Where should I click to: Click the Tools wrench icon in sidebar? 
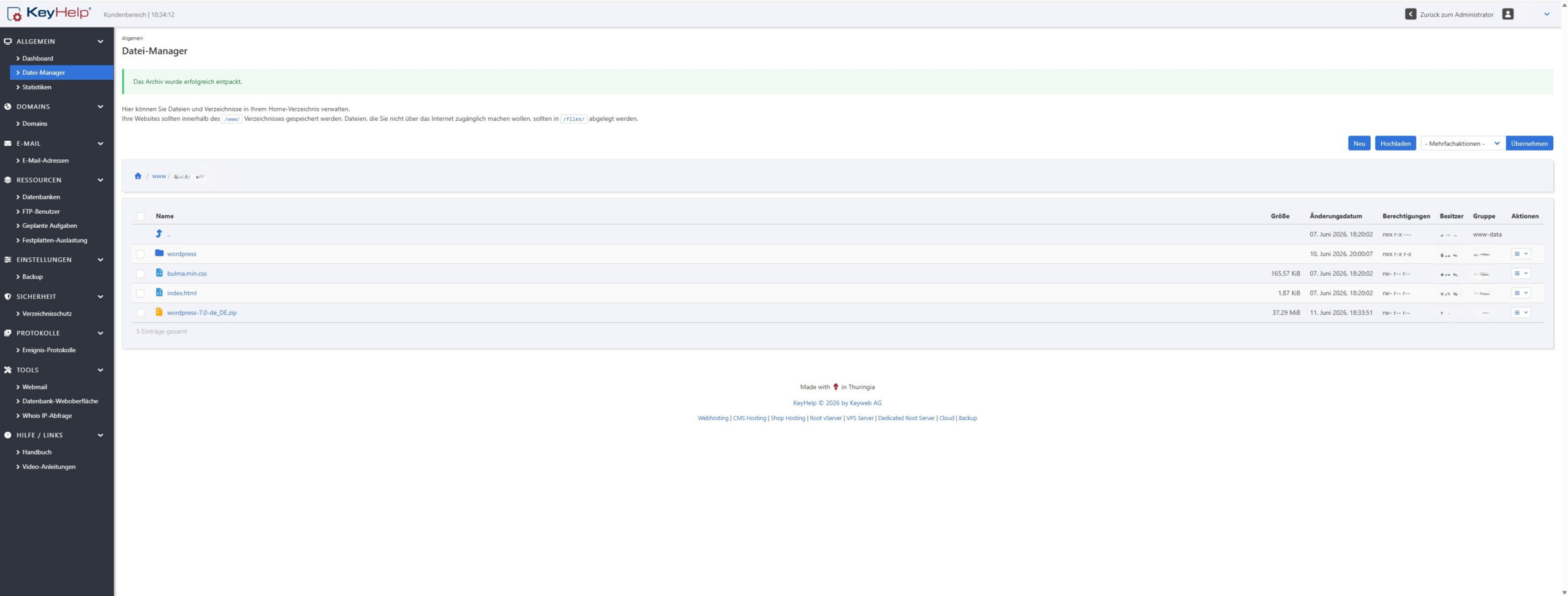click(x=8, y=370)
